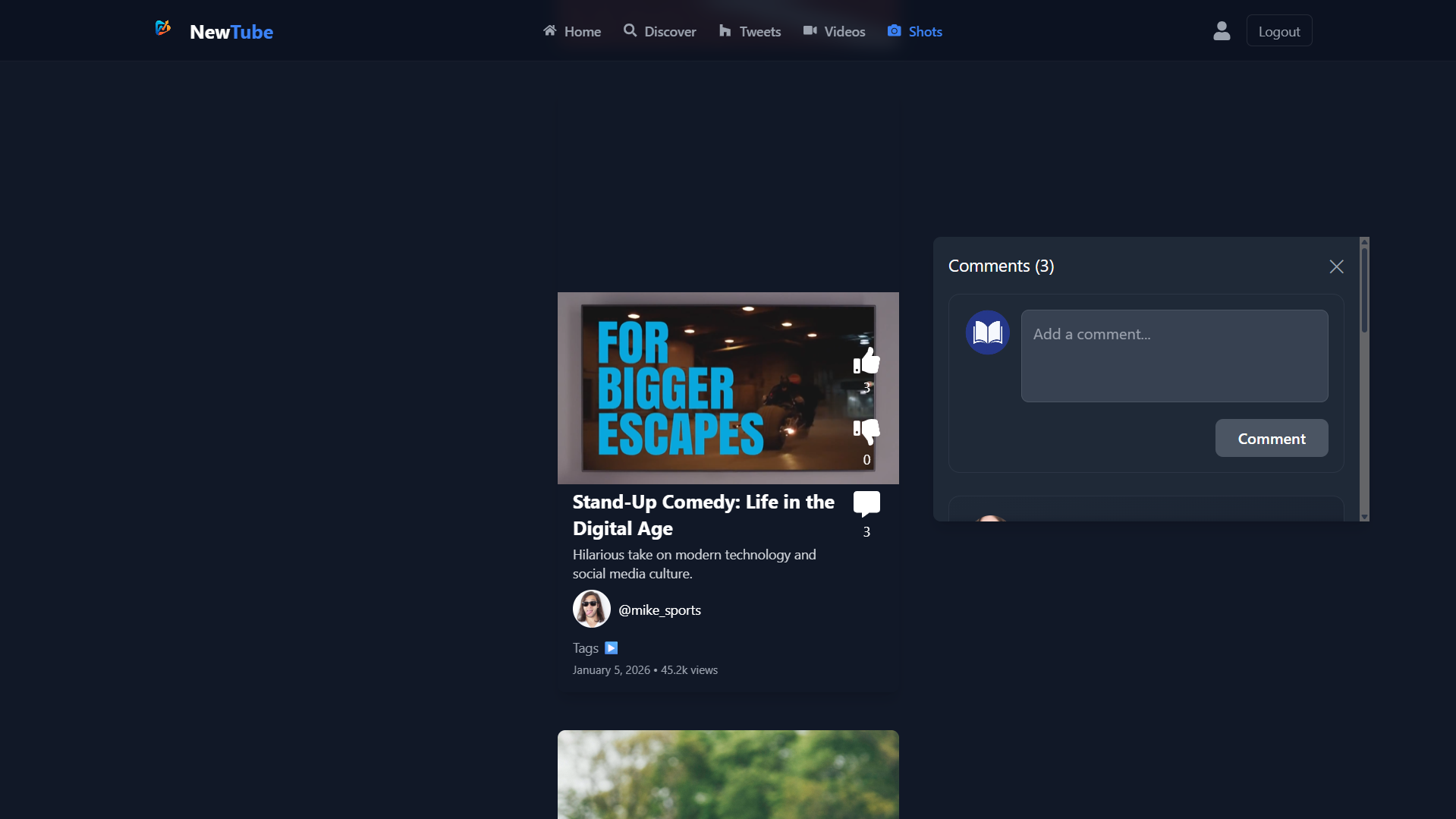This screenshot has height=819, width=1456.
Task: Go to the Home nav item
Action: (572, 31)
